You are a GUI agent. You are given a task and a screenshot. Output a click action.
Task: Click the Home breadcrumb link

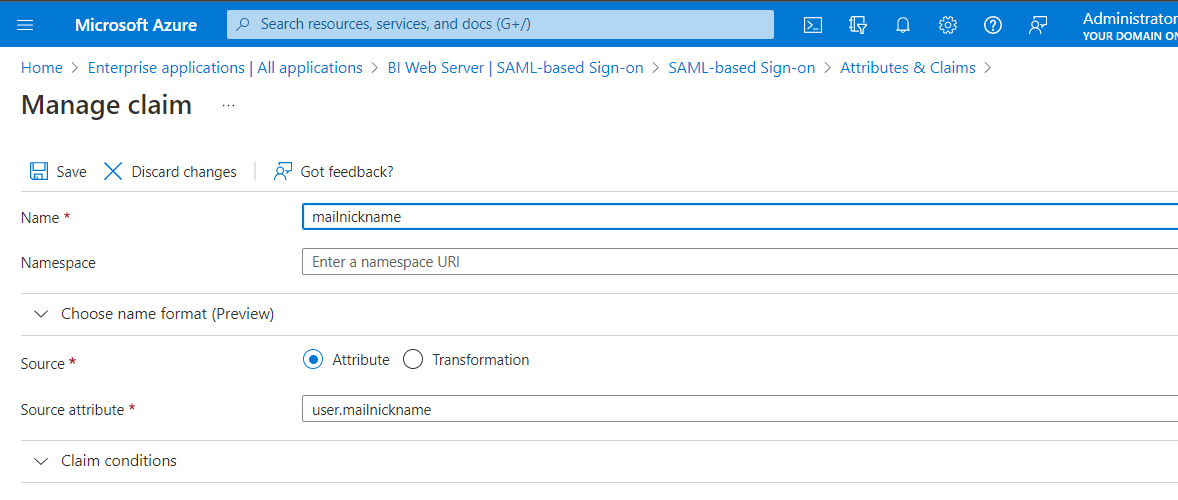[41, 68]
